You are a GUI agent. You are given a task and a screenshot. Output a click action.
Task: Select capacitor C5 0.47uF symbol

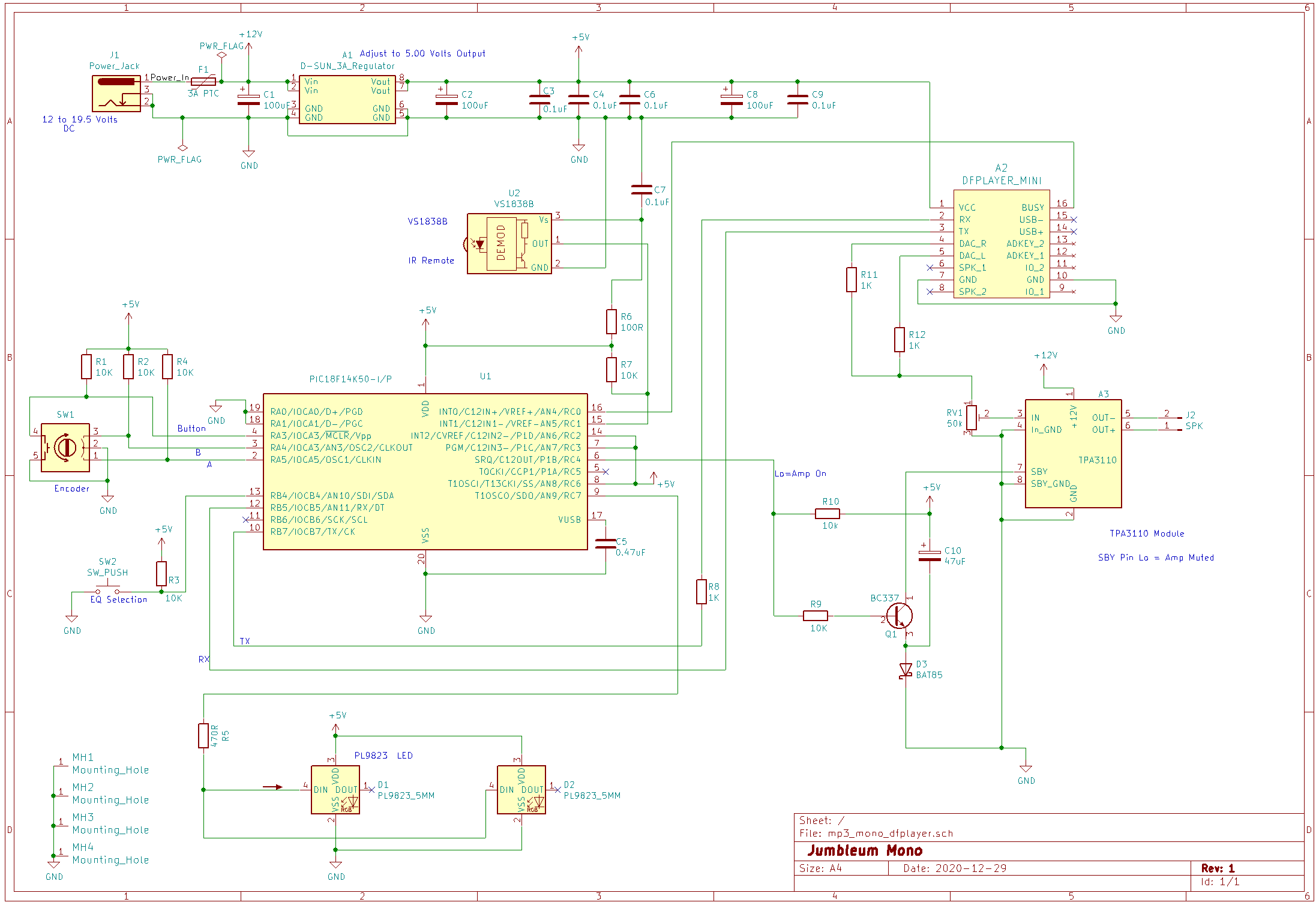point(605,544)
